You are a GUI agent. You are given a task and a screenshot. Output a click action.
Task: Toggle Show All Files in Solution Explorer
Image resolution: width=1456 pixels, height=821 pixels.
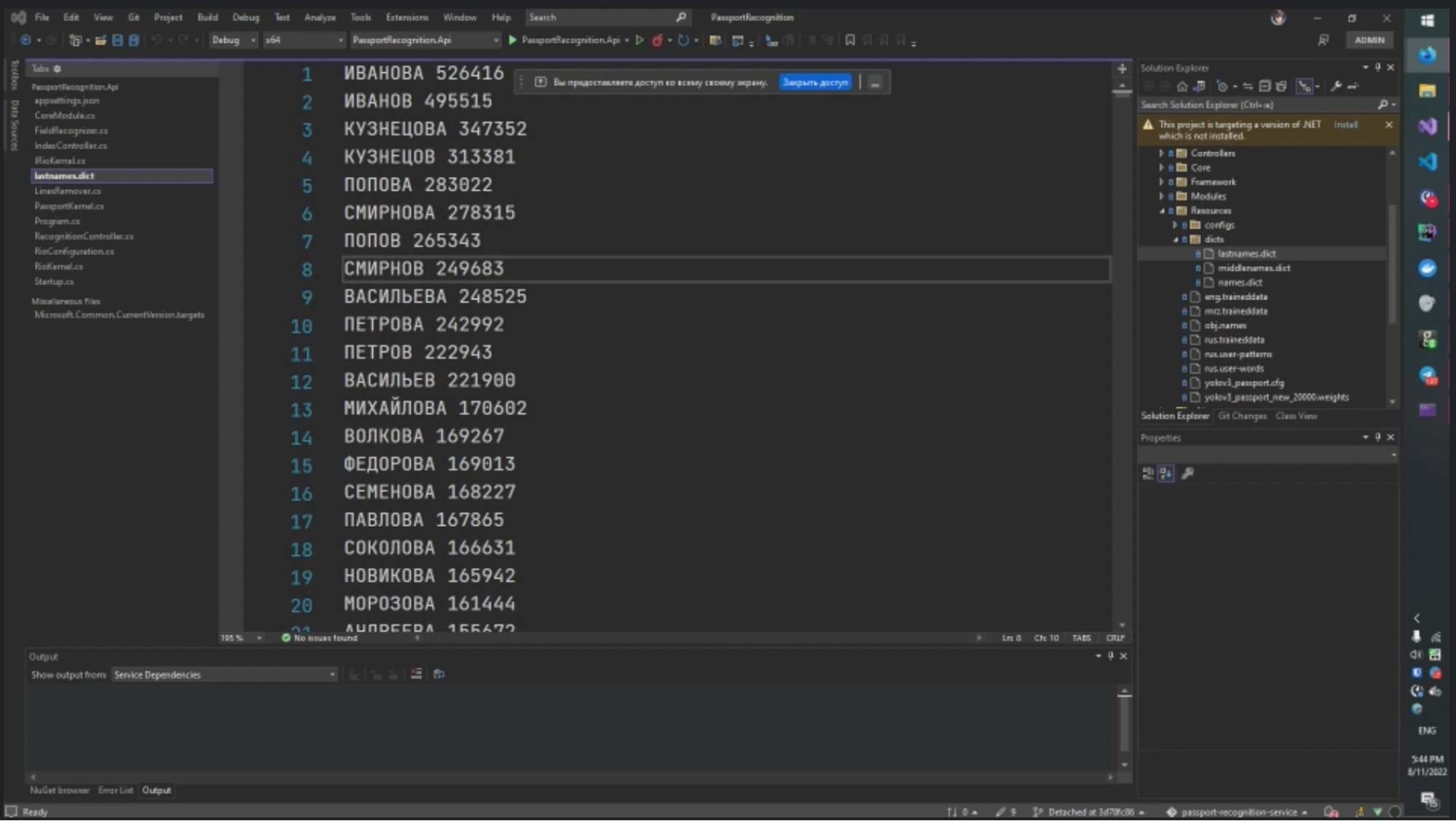pos(1281,86)
